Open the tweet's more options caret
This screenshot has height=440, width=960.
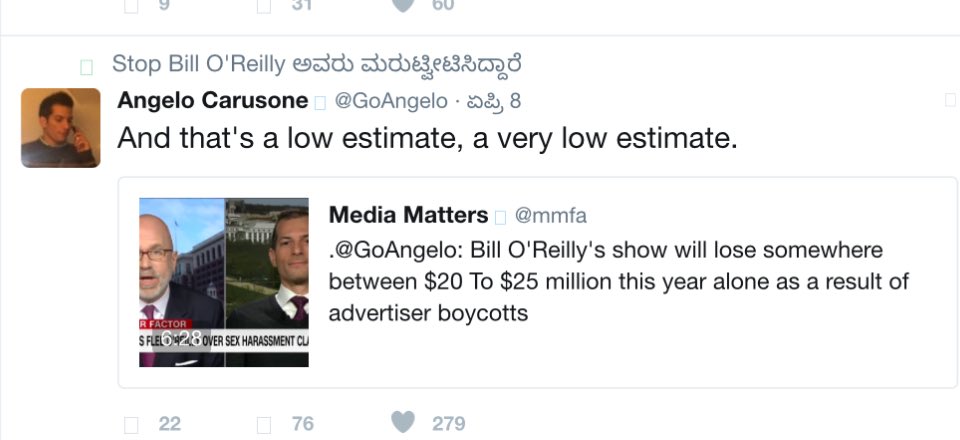(x=949, y=99)
